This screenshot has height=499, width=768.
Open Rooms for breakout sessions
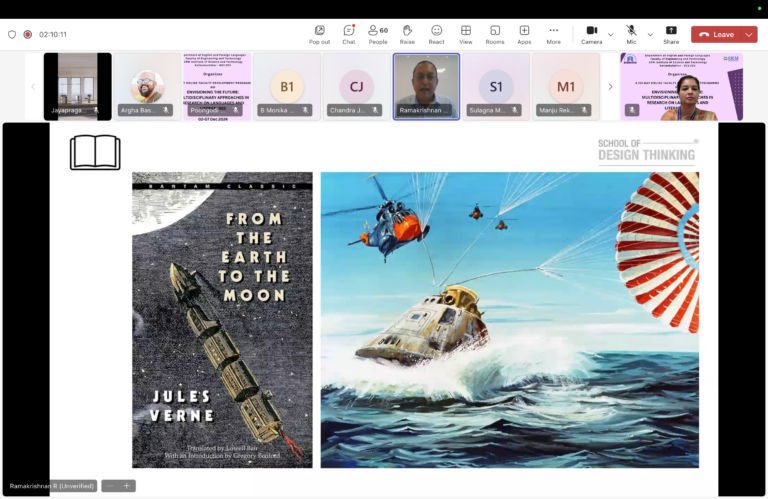tap(495, 34)
